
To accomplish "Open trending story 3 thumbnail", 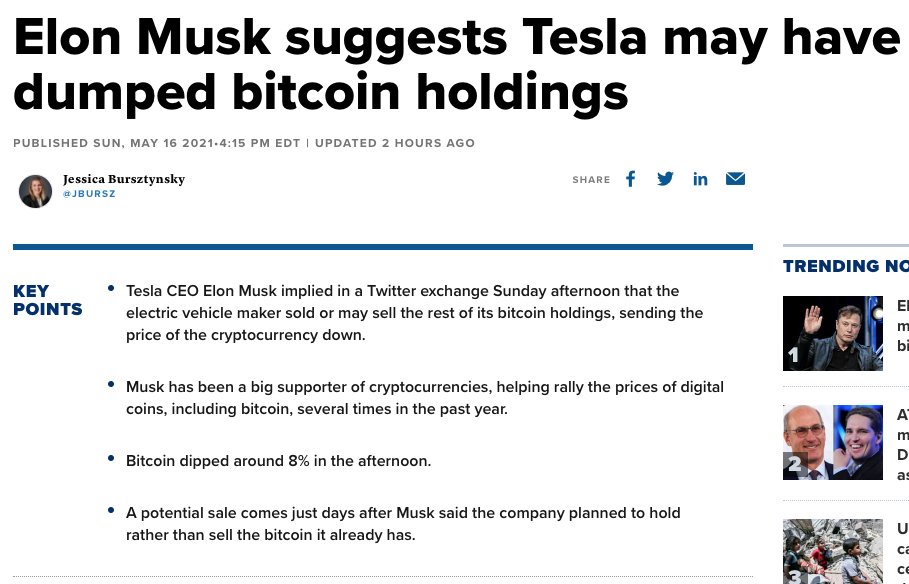I will click(x=832, y=551).
